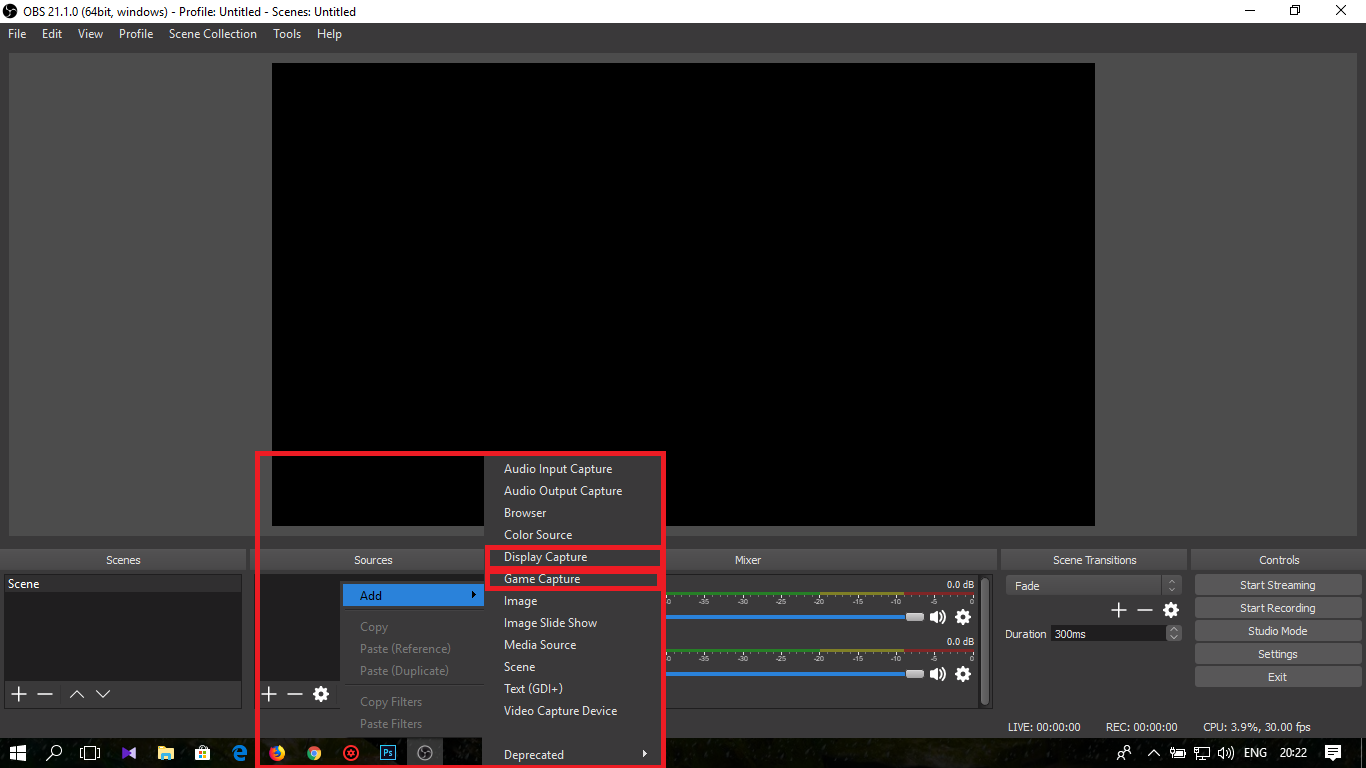
Task: Launch Firefox from the taskbar
Action: coord(277,753)
